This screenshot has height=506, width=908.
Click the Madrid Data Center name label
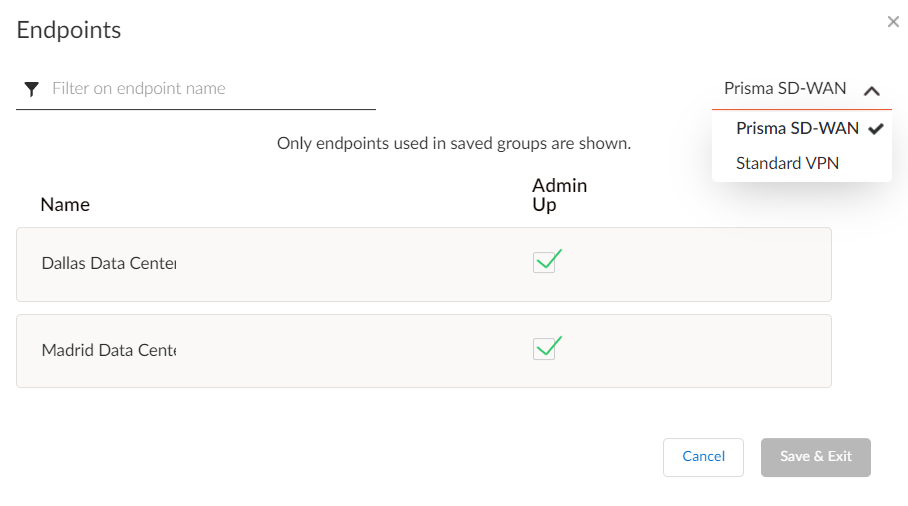(108, 351)
